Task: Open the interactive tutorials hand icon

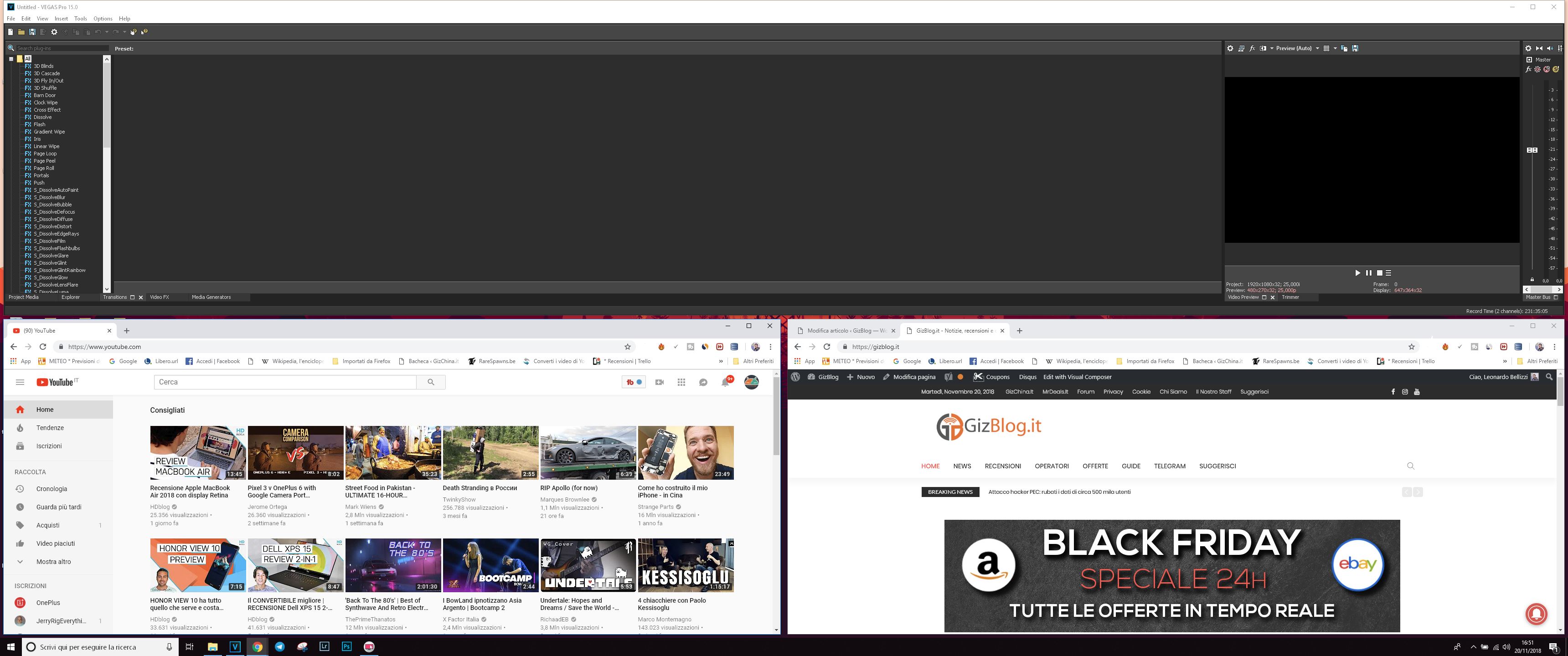Action: tap(133, 32)
